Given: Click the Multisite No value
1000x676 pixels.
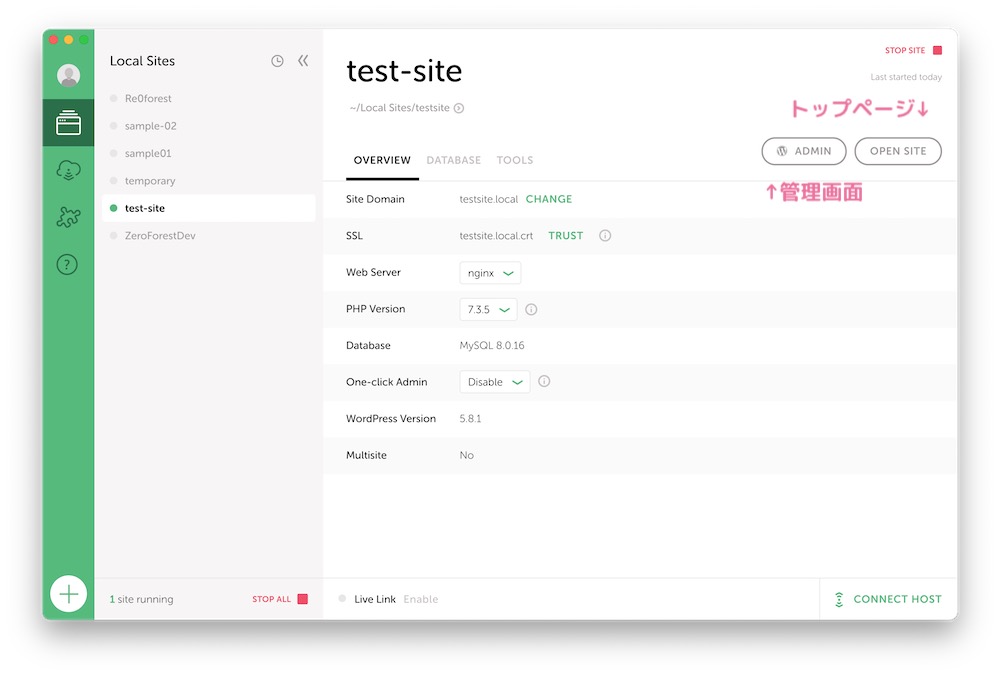Looking at the screenshot, I should coord(466,455).
